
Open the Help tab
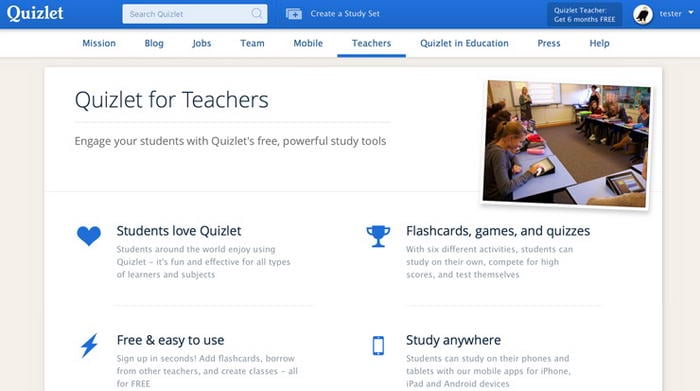click(x=600, y=43)
